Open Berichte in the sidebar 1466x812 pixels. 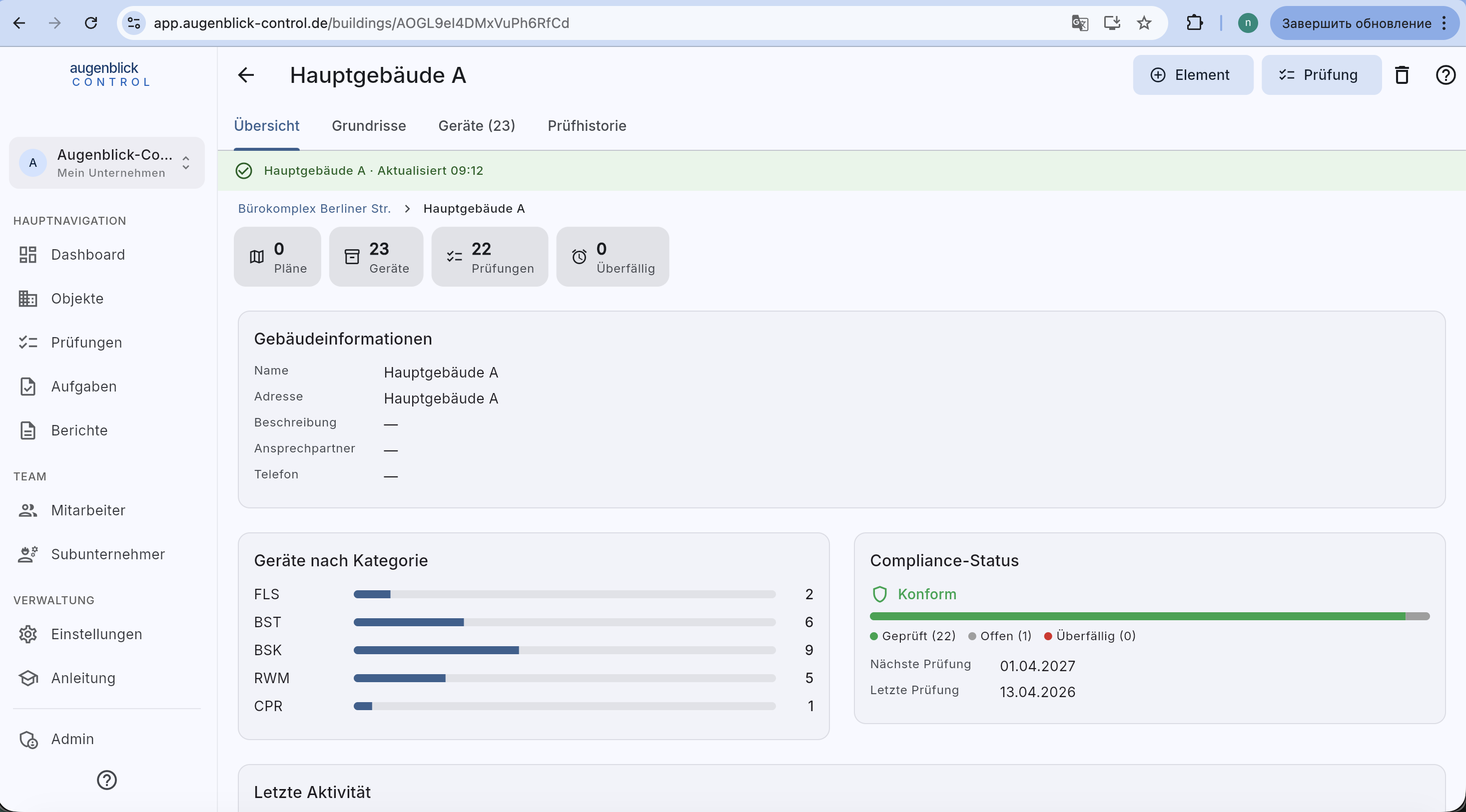[106, 430]
